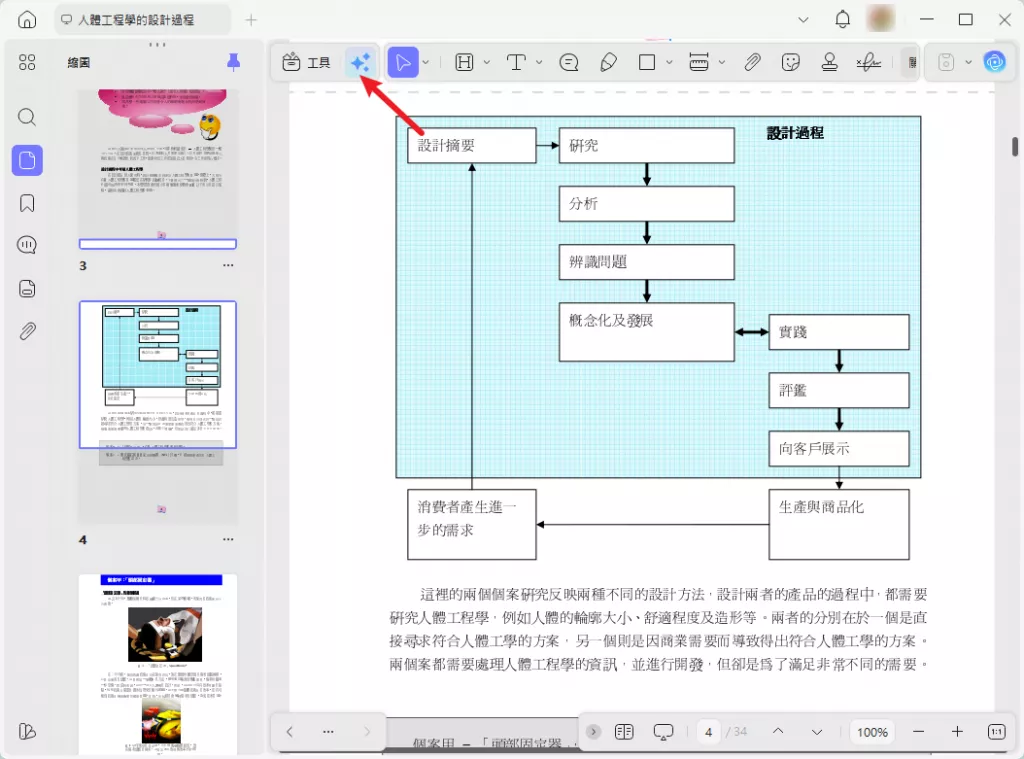Open the home screen icon
This screenshot has width=1024, height=759.
27,20
